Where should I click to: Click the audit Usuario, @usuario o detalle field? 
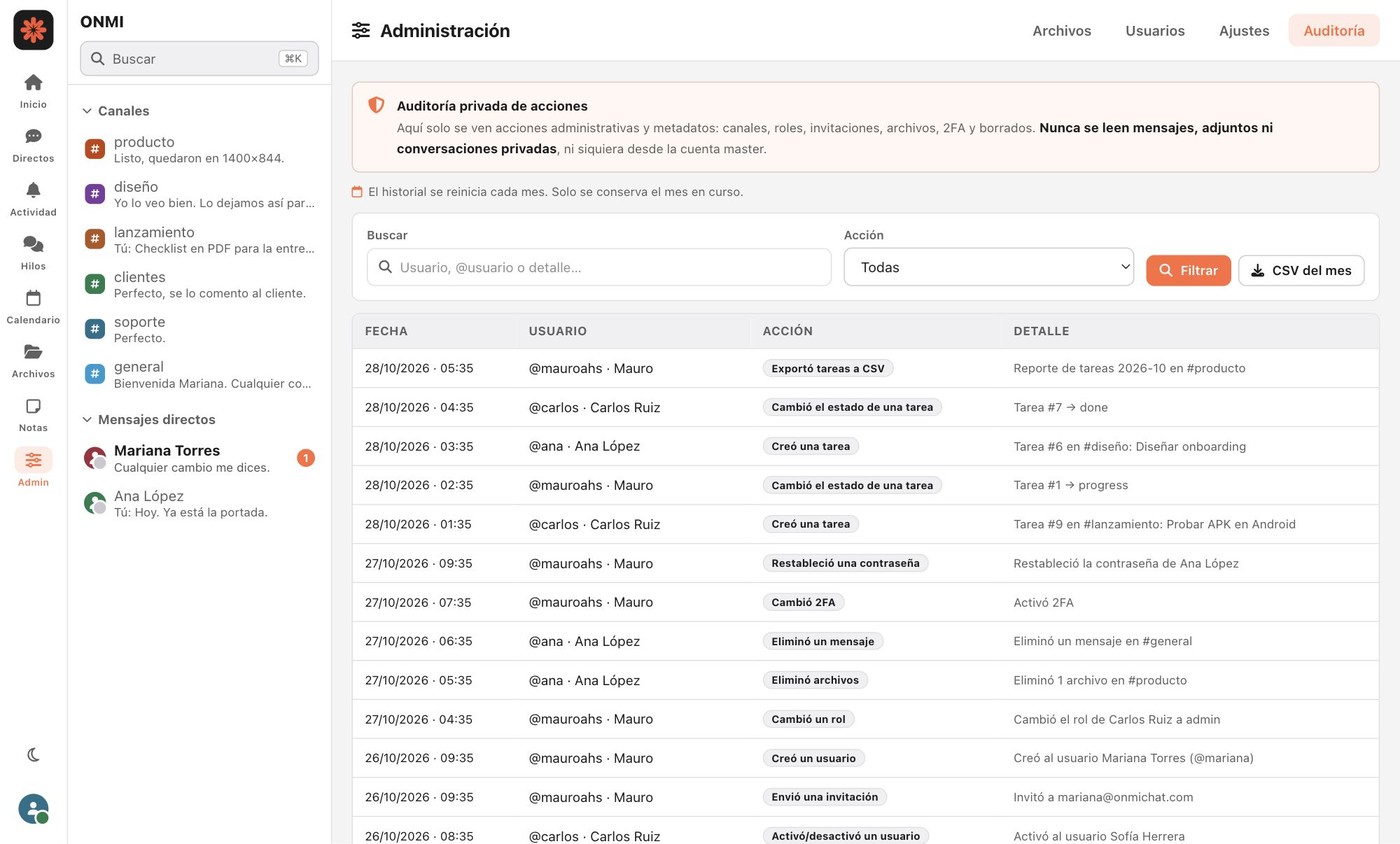click(598, 267)
